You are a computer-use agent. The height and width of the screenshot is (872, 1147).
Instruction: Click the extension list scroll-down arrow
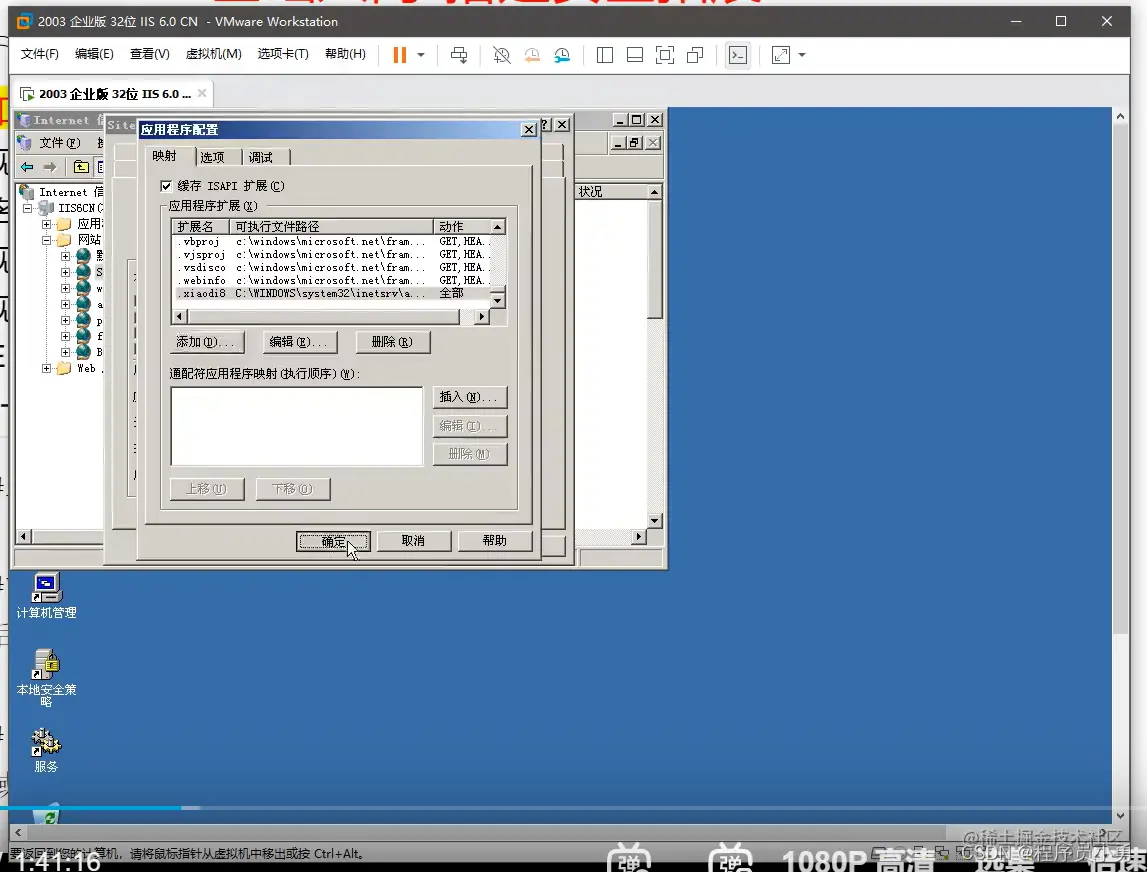(498, 301)
